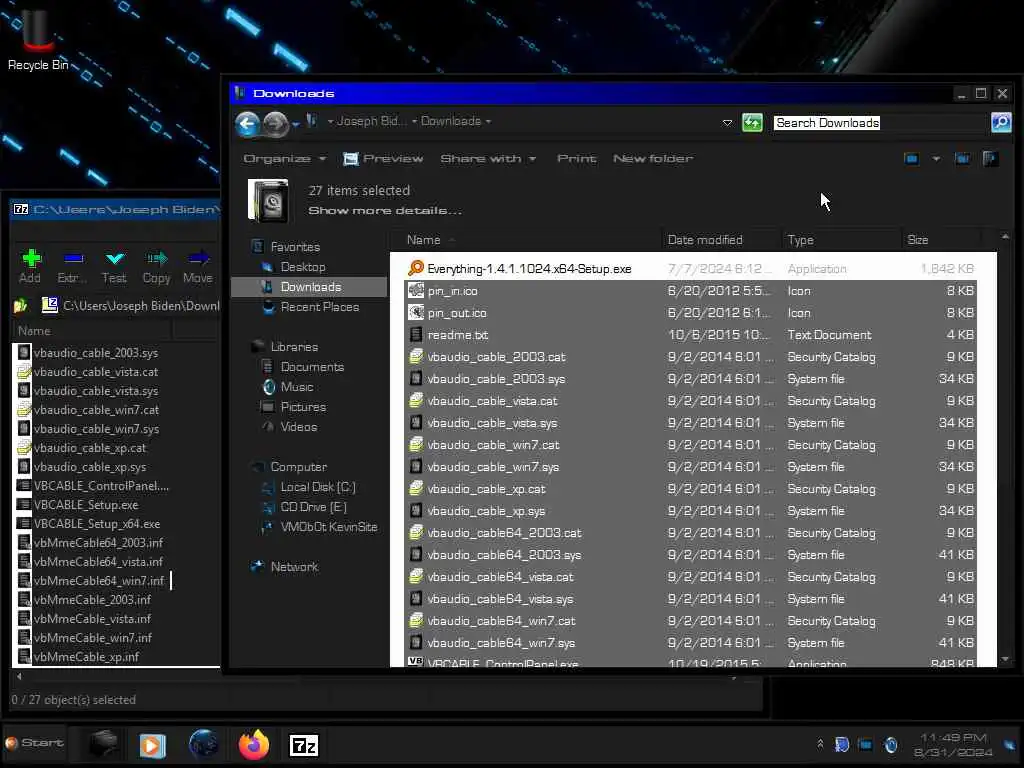Click the Move arrow in 7-Zip window

[198, 267]
